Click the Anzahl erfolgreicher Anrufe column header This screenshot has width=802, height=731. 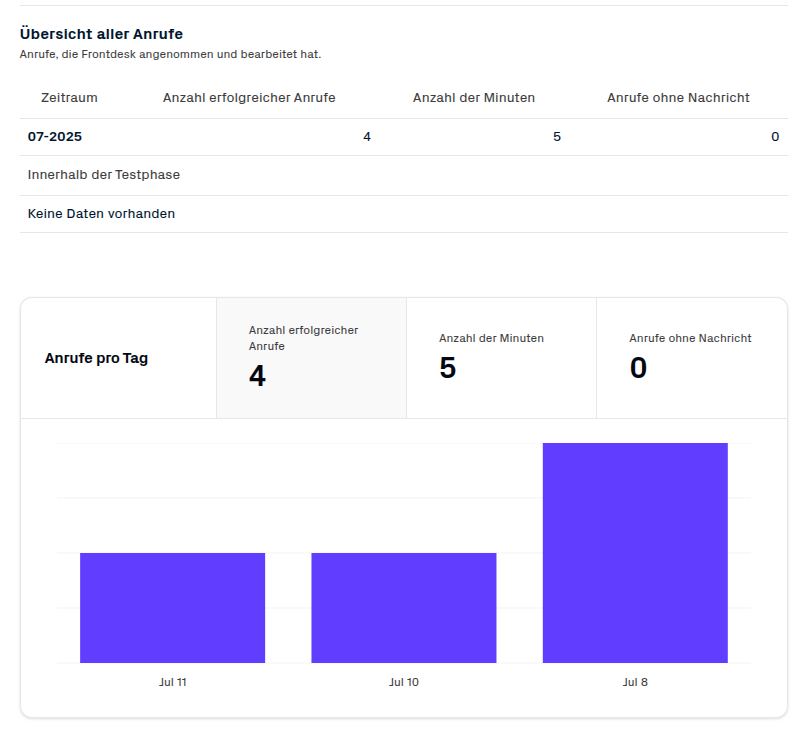pos(249,98)
